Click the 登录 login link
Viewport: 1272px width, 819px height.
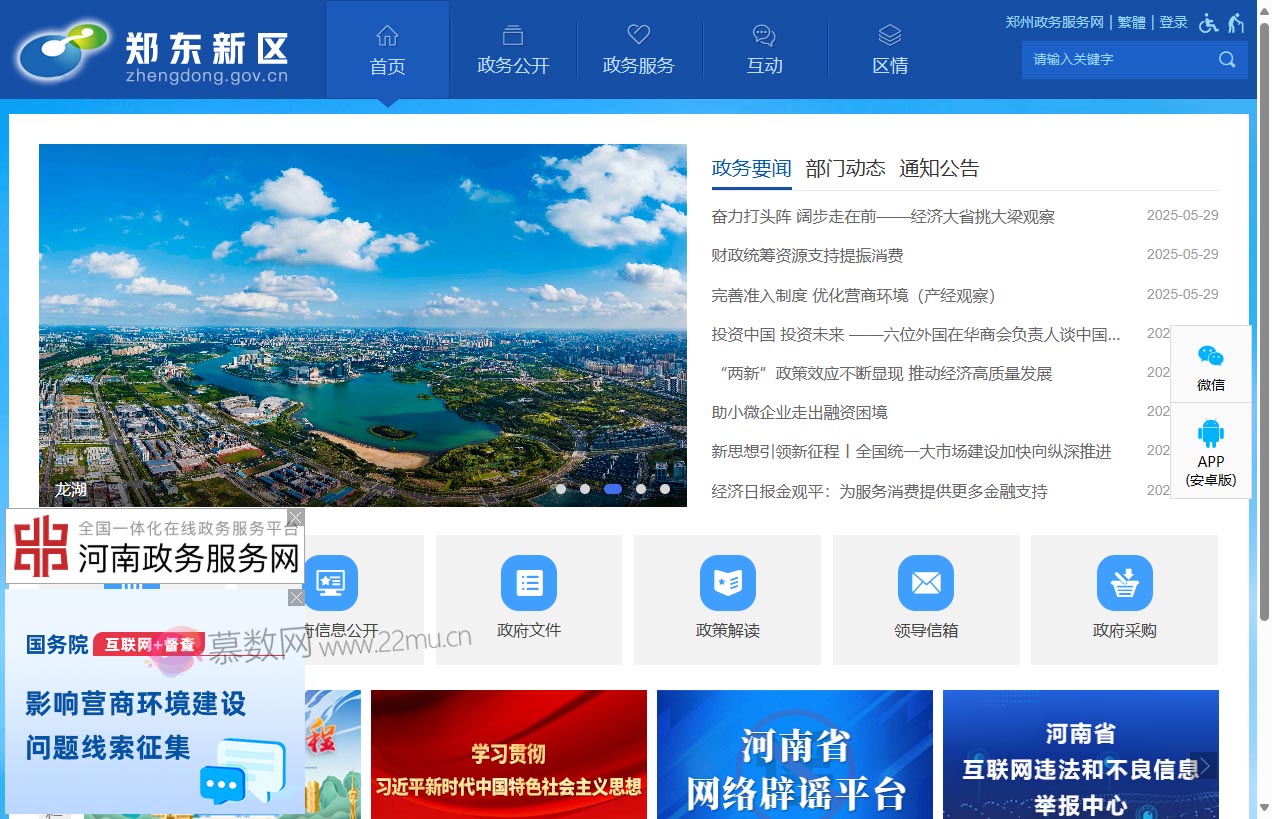1173,22
